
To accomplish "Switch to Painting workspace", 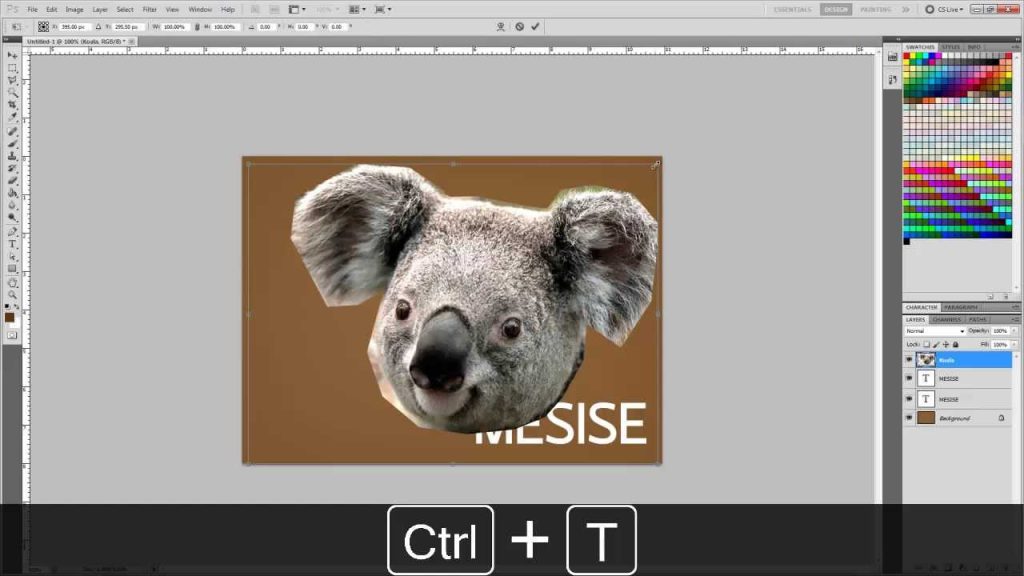I will (875, 9).
